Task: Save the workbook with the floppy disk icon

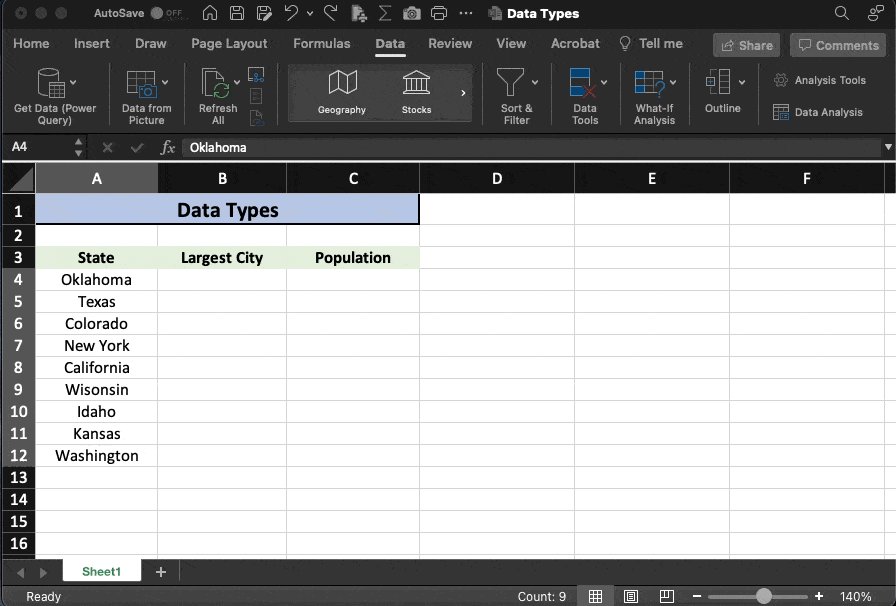Action: pos(237,13)
